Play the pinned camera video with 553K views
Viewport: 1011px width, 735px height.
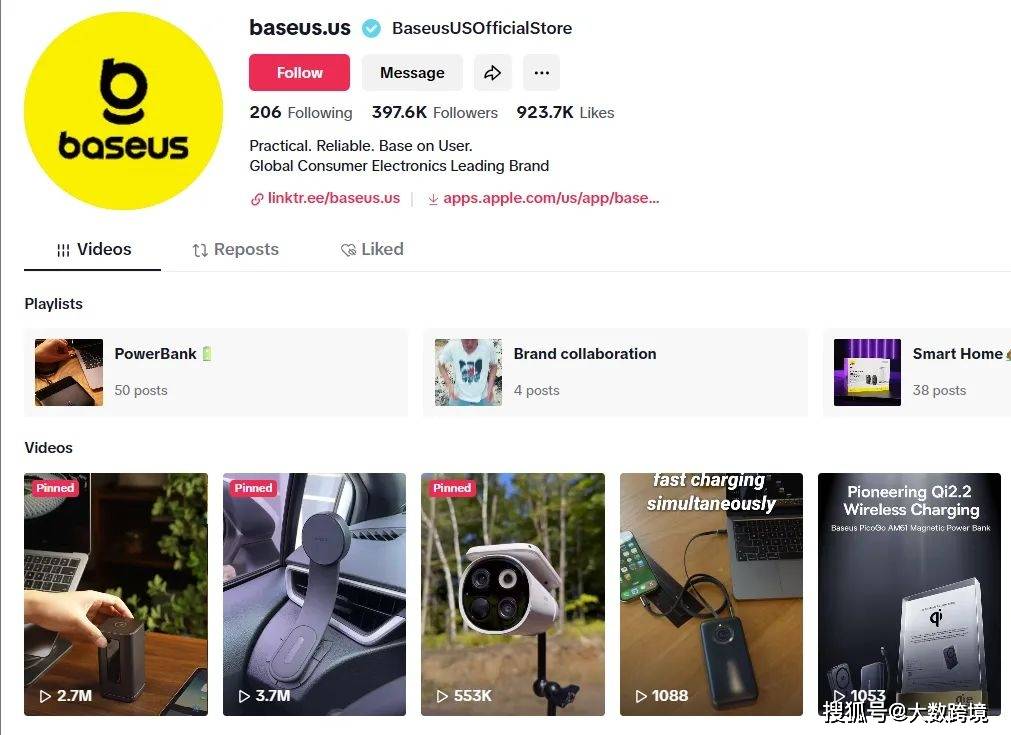(513, 594)
